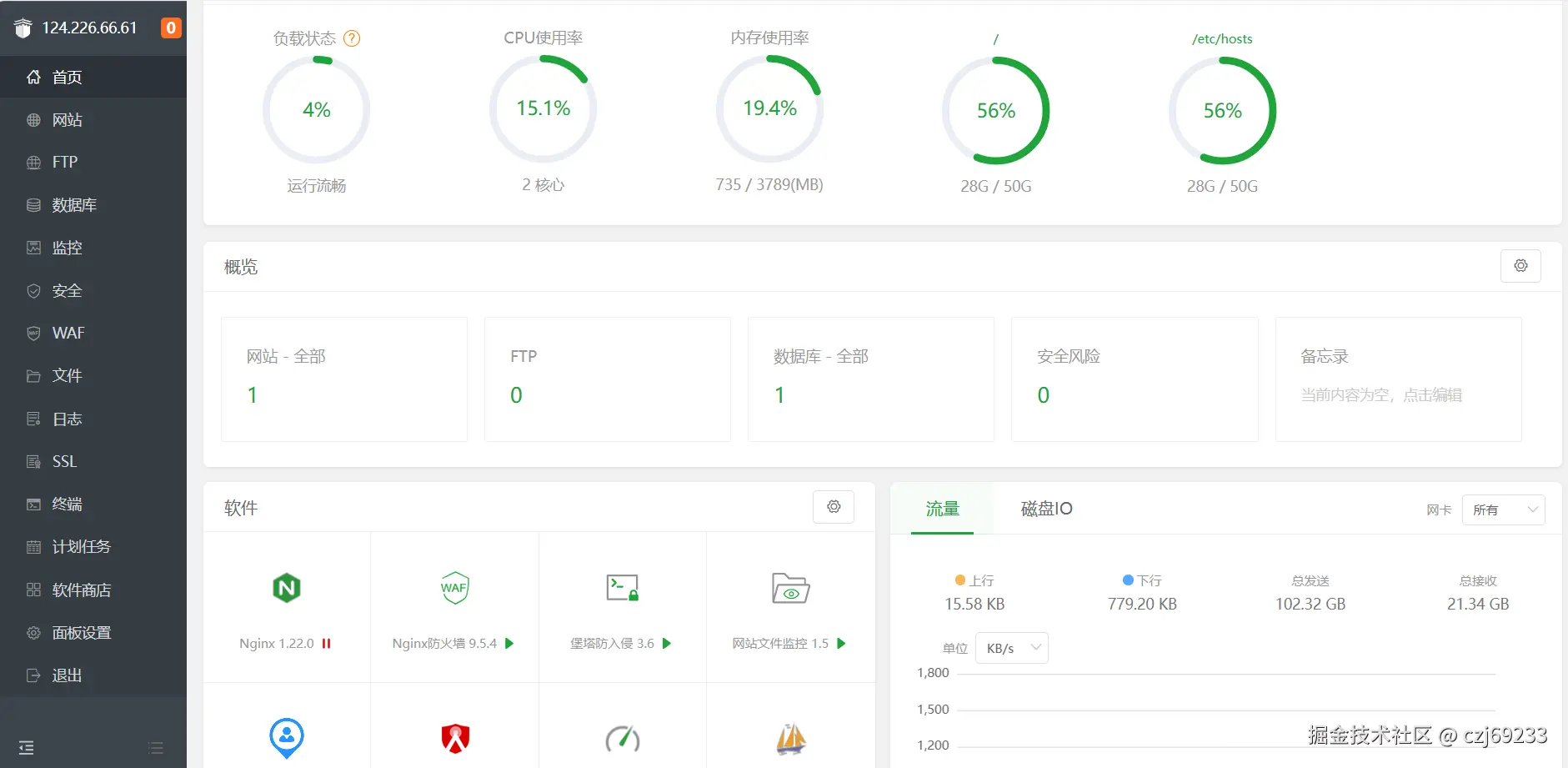Click the 779.20 KB download value
The width and height of the screenshot is (1568, 768).
point(1142,604)
